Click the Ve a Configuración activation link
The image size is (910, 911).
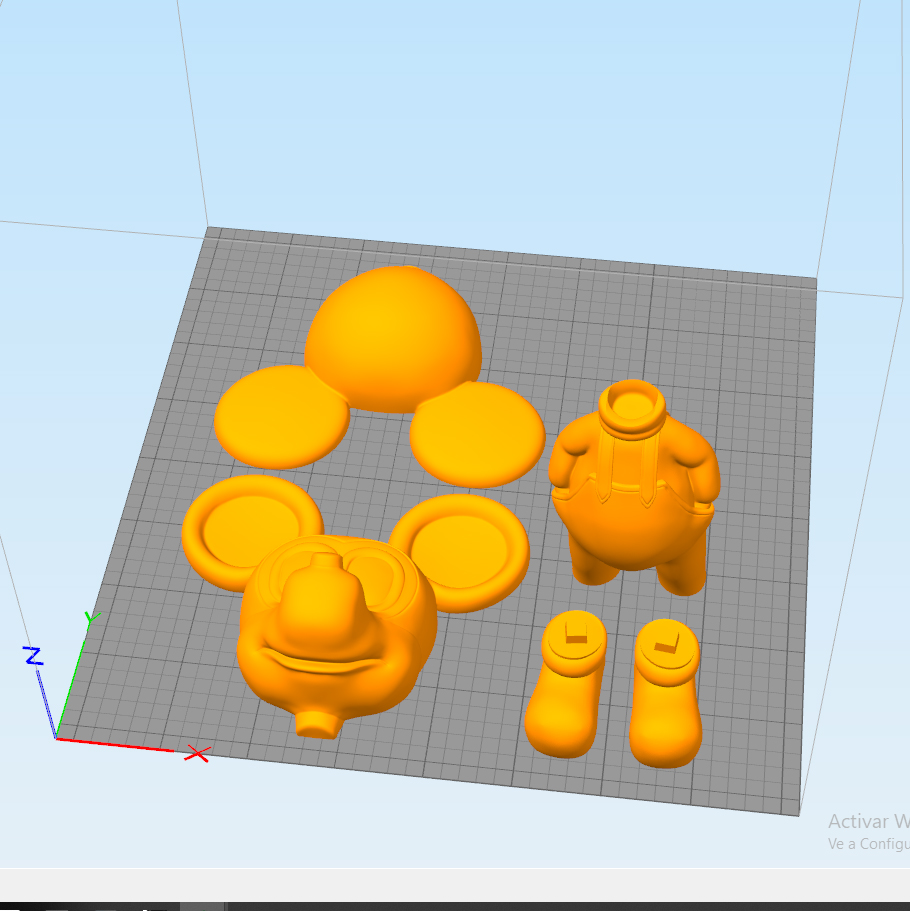[x=862, y=845]
